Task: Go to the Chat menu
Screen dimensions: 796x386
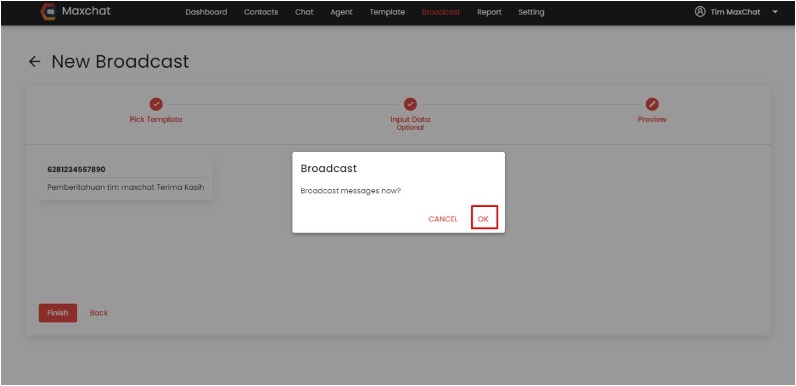Action: pos(304,12)
